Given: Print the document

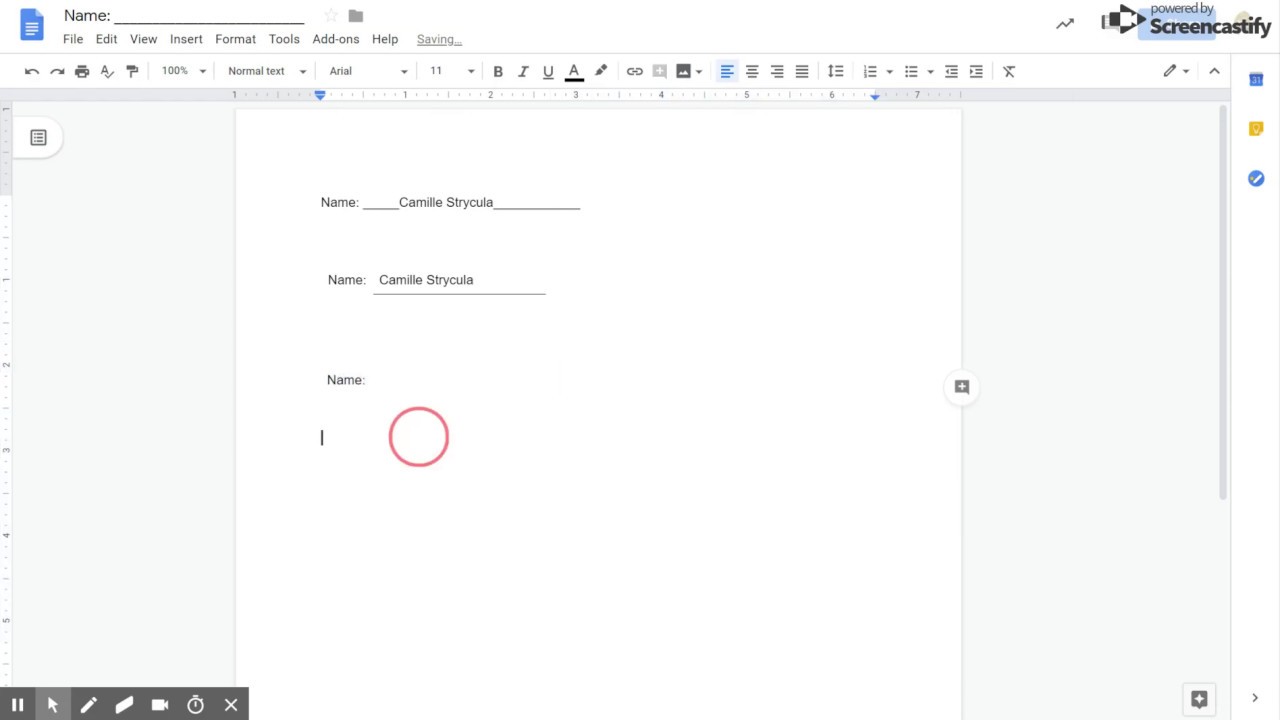Looking at the screenshot, I should tap(82, 71).
